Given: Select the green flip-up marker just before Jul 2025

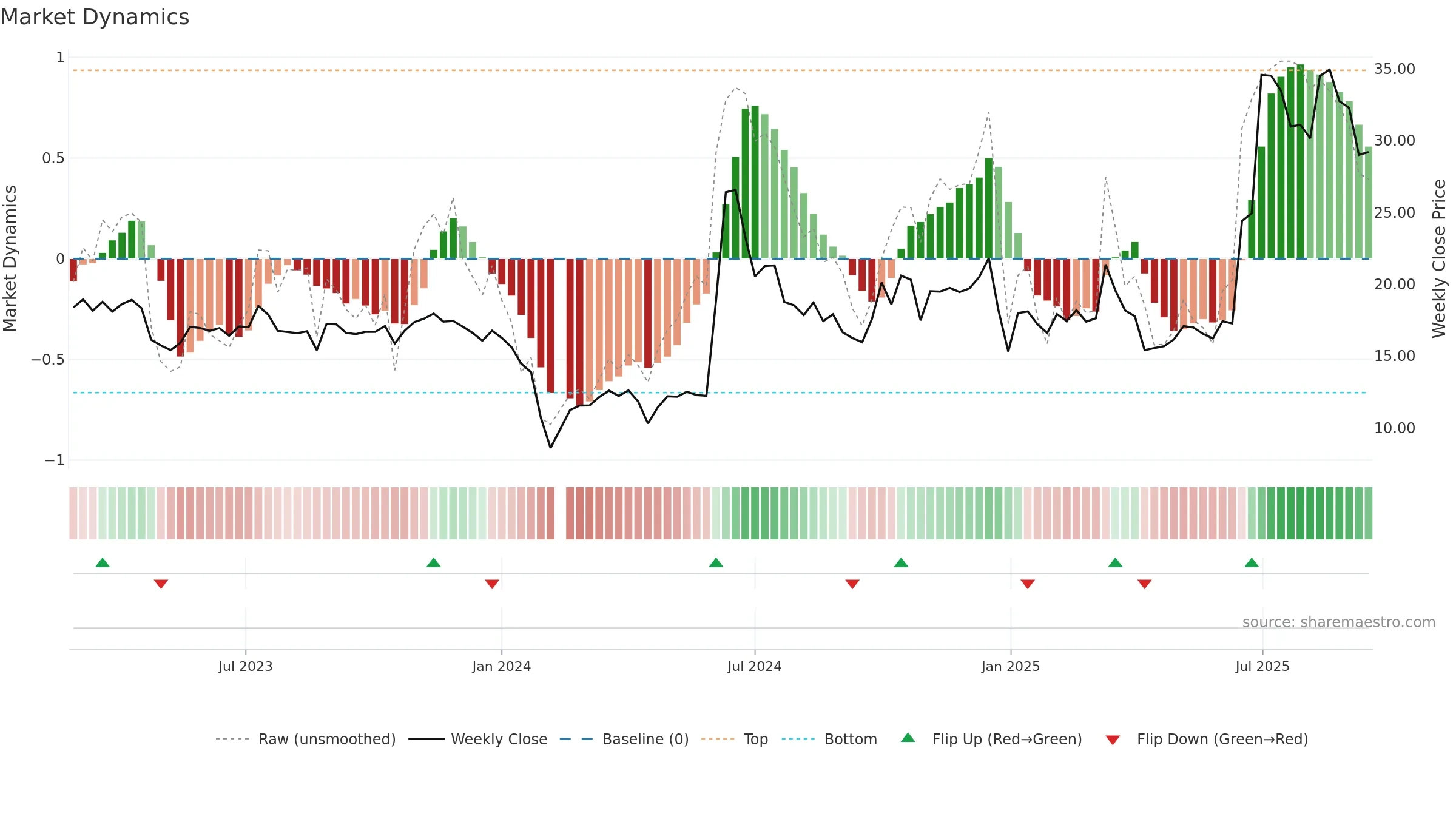Looking at the screenshot, I should (1252, 562).
